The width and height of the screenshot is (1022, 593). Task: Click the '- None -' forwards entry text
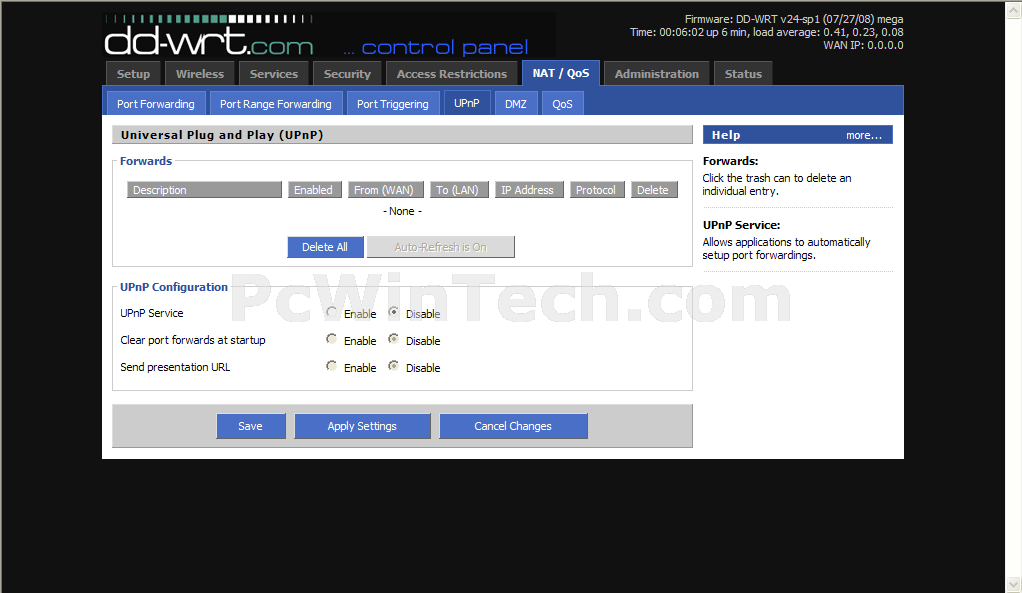click(x=402, y=211)
